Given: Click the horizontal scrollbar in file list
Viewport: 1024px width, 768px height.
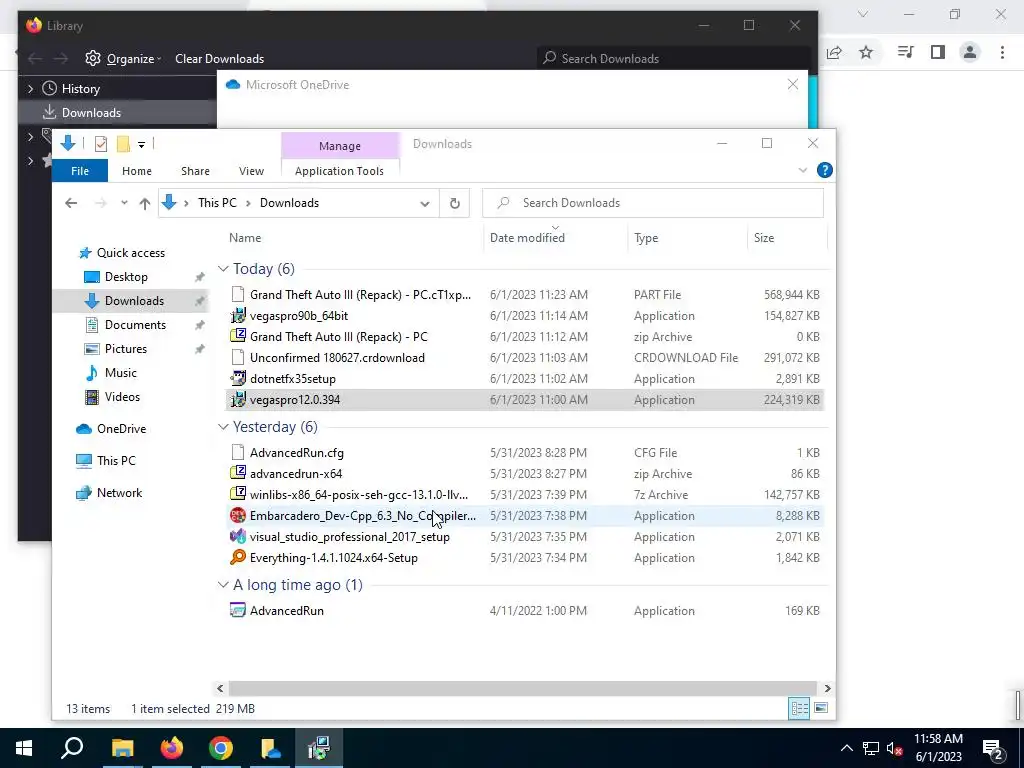Looking at the screenshot, I should pos(522,688).
